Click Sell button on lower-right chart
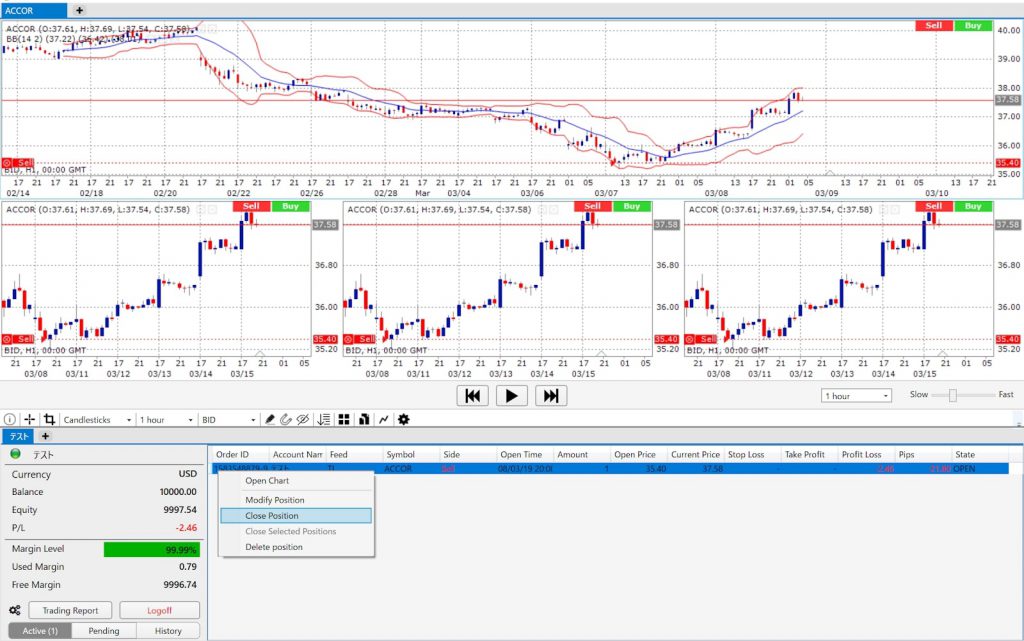Viewport: 1024px width, 641px height. point(934,206)
